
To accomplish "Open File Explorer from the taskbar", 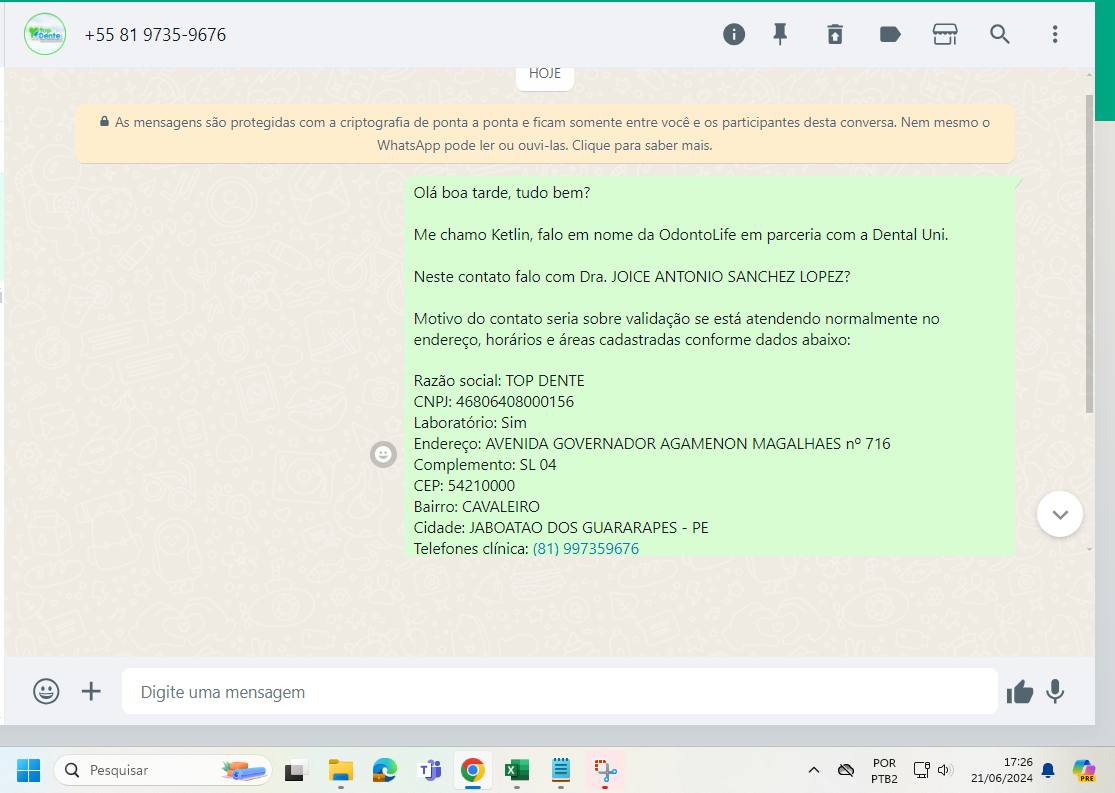I will [x=341, y=770].
